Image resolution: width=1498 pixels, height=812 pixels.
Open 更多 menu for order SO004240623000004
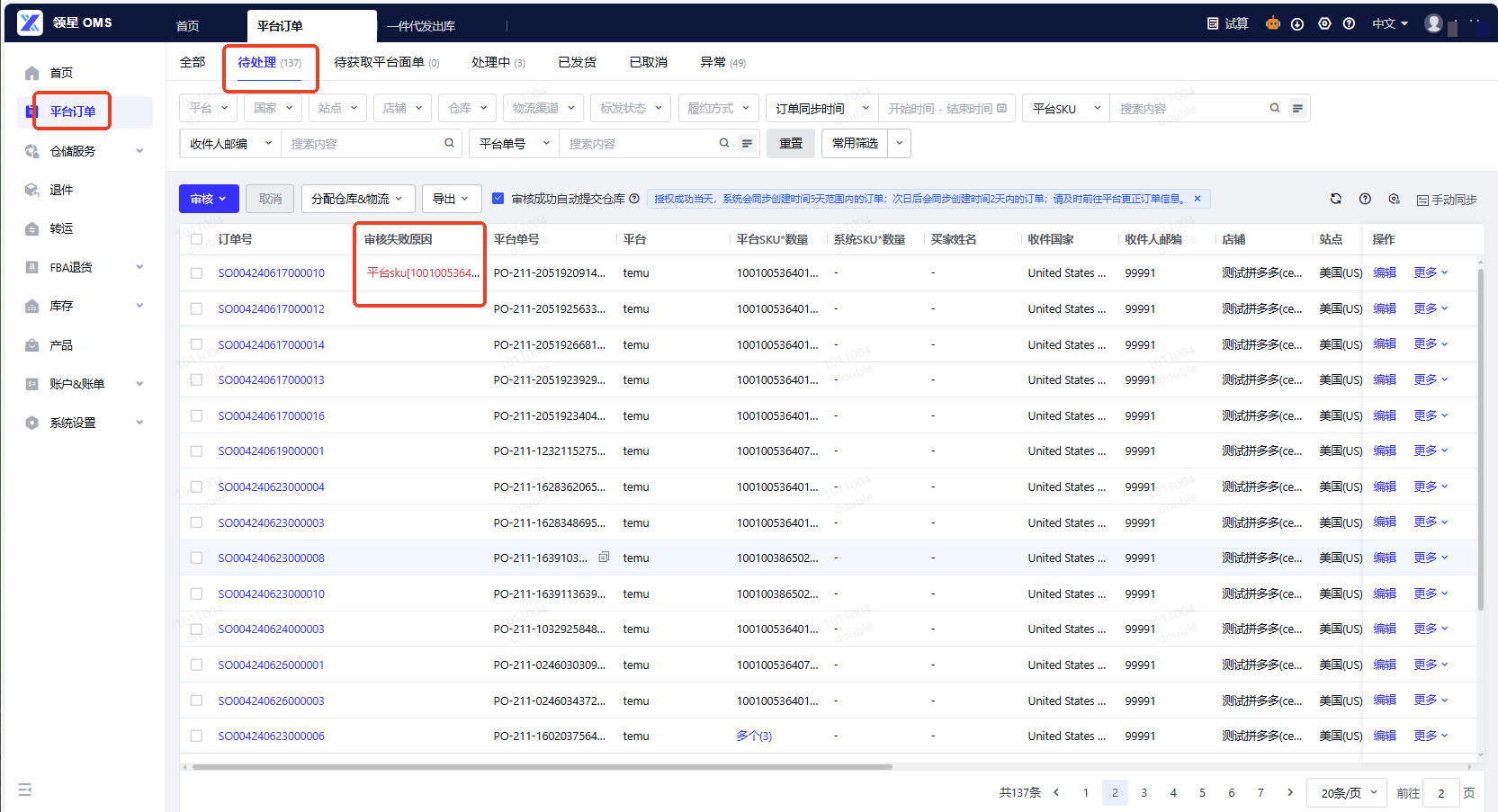point(1431,486)
